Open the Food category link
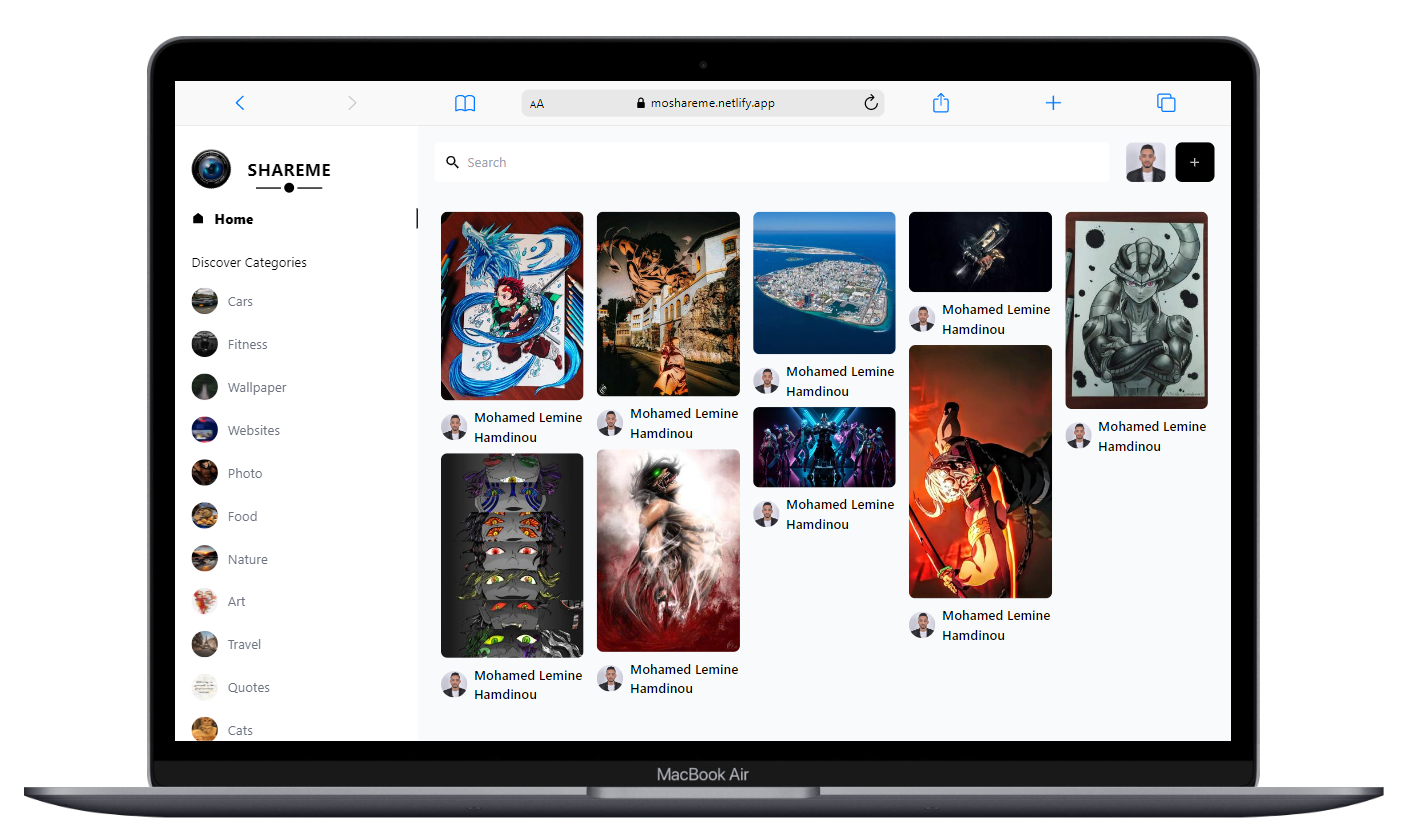This screenshot has width=1421, height=835. click(x=242, y=516)
